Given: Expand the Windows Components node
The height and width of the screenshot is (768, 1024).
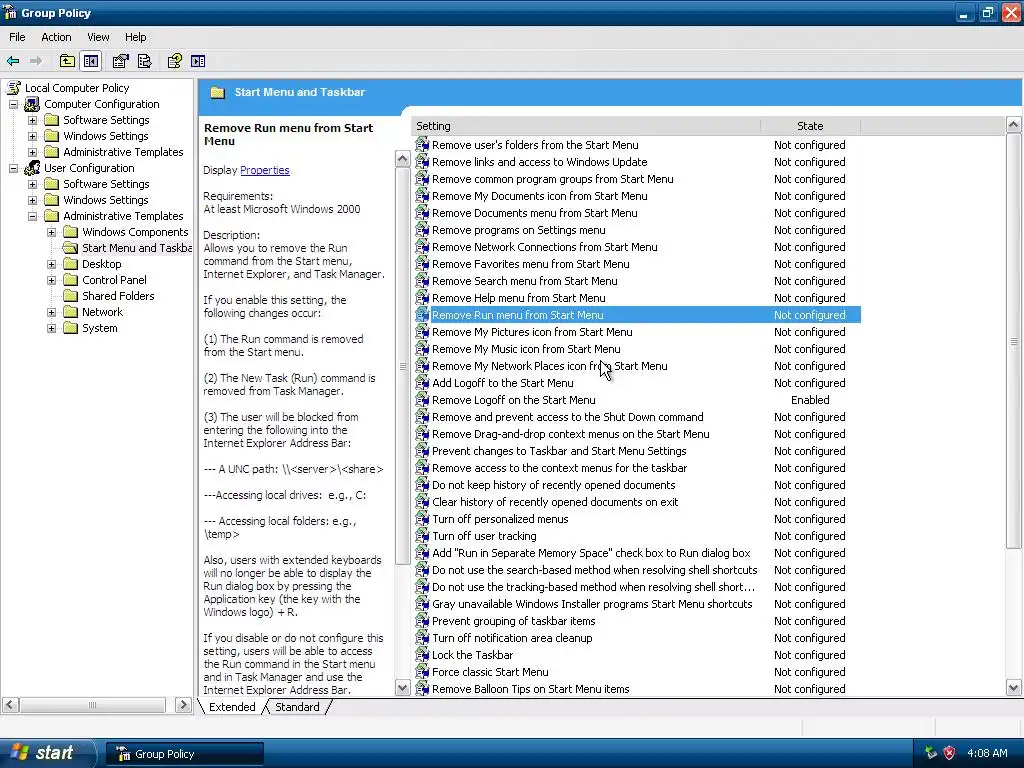Looking at the screenshot, I should (52, 232).
